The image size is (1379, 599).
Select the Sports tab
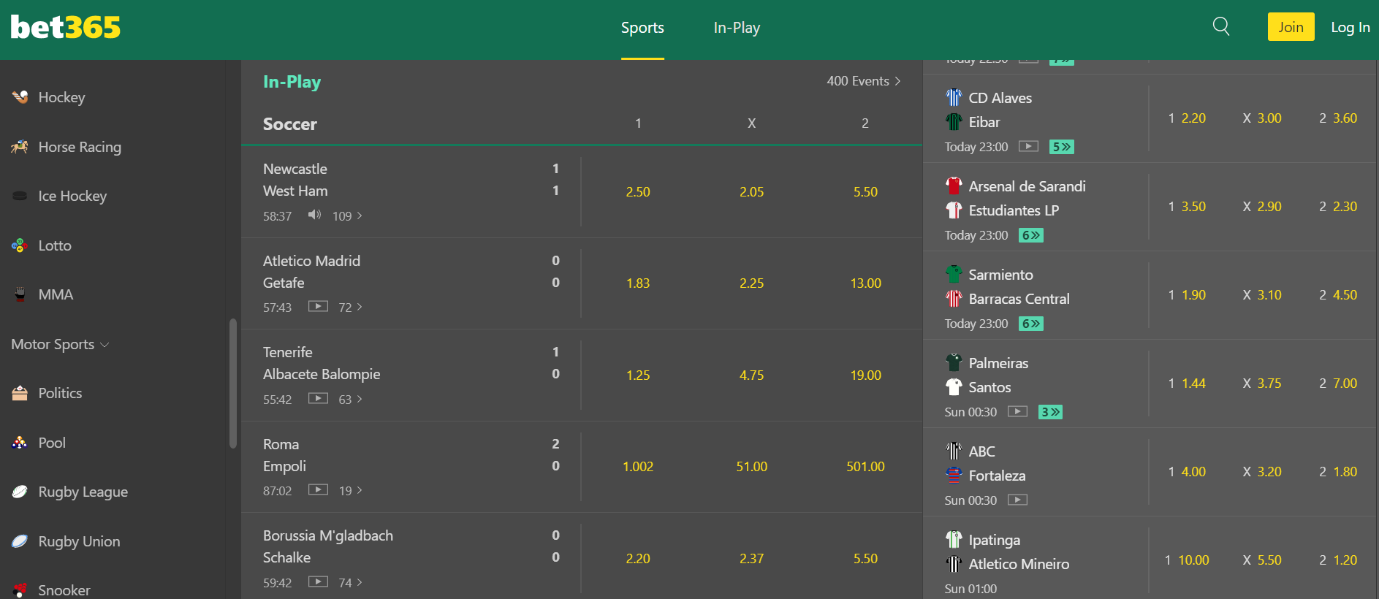coord(642,28)
